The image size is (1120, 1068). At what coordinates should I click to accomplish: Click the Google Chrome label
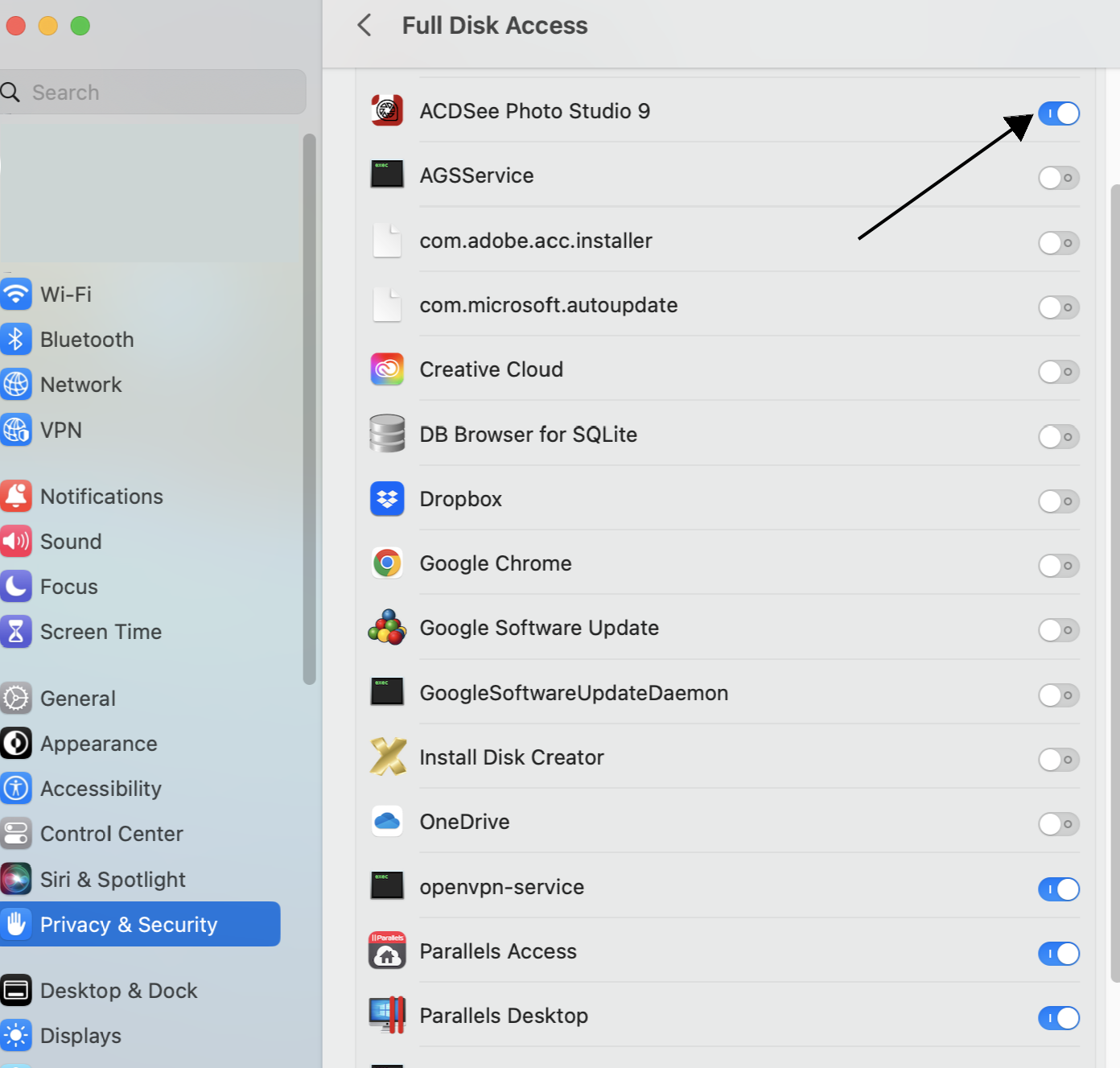[x=496, y=563]
